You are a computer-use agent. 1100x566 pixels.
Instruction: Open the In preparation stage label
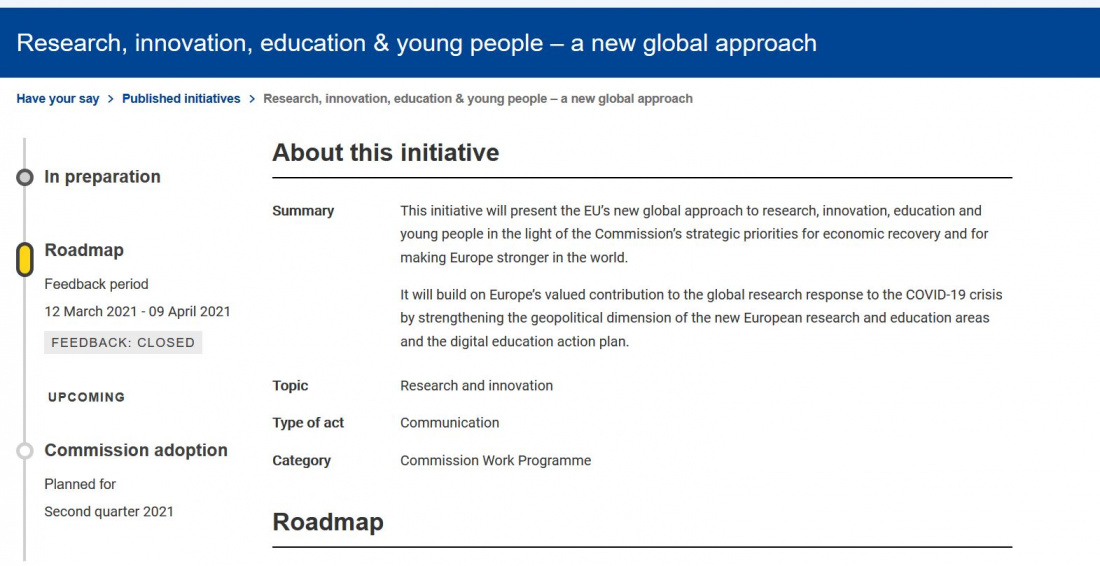coord(102,177)
